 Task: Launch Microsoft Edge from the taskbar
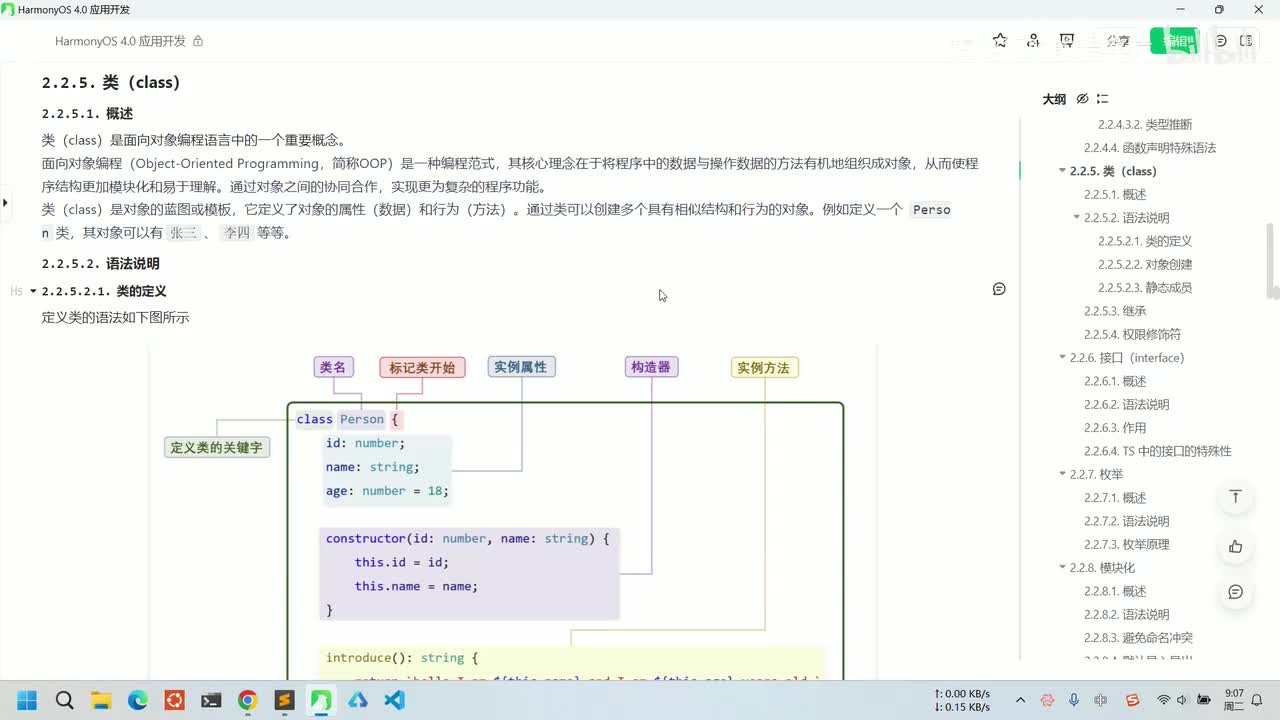pyautogui.click(x=137, y=700)
